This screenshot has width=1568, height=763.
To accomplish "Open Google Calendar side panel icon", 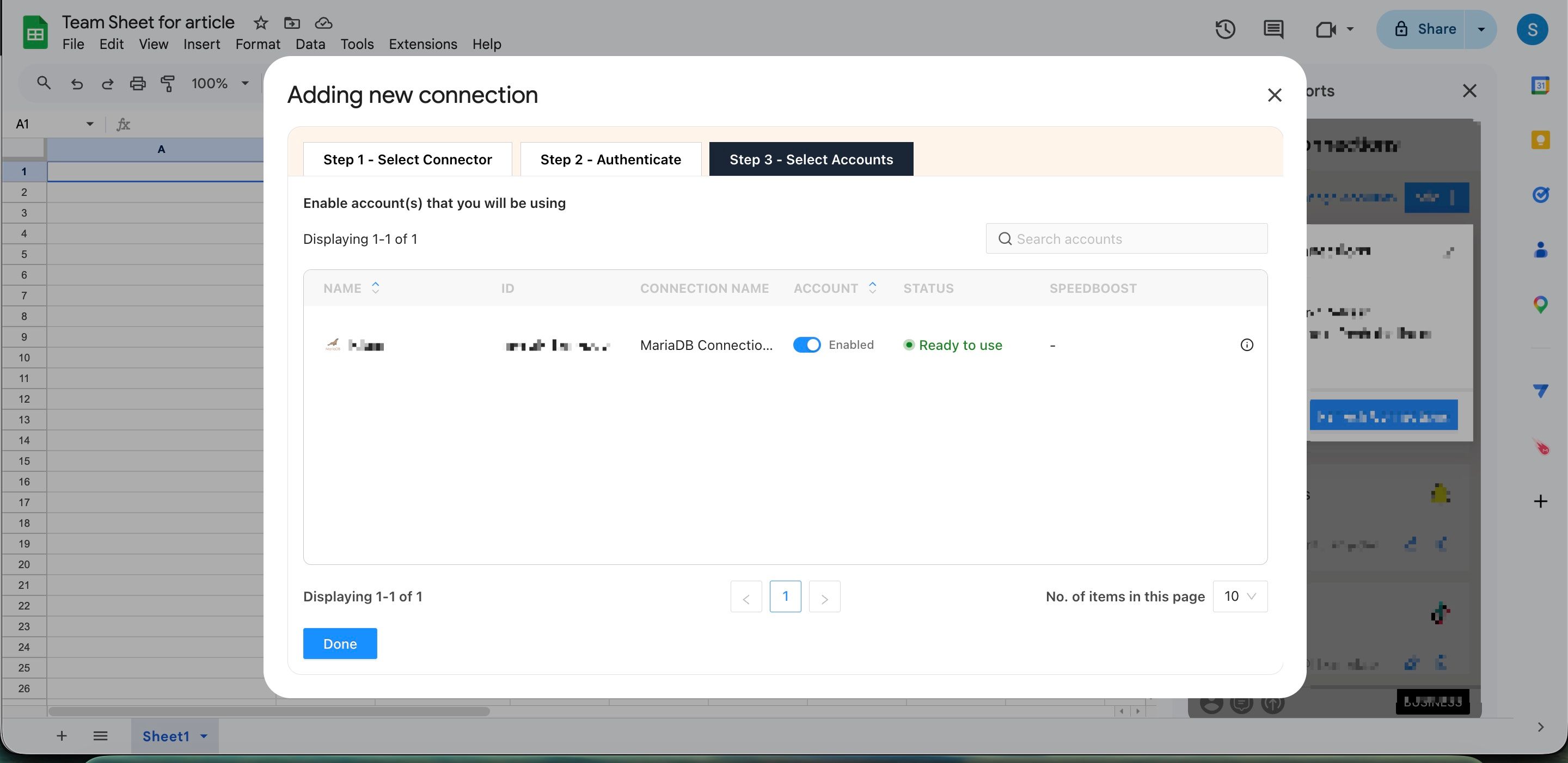I will (x=1540, y=86).
